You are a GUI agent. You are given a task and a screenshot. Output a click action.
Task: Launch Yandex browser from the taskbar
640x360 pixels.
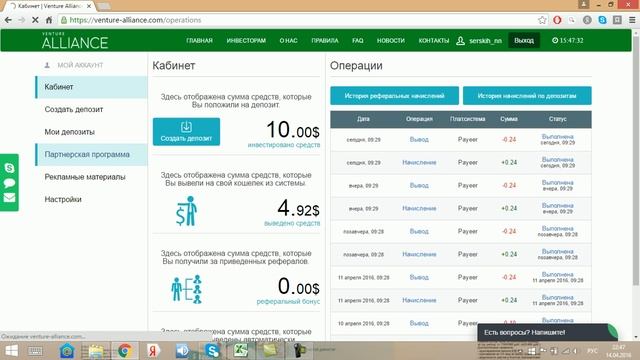(153, 351)
